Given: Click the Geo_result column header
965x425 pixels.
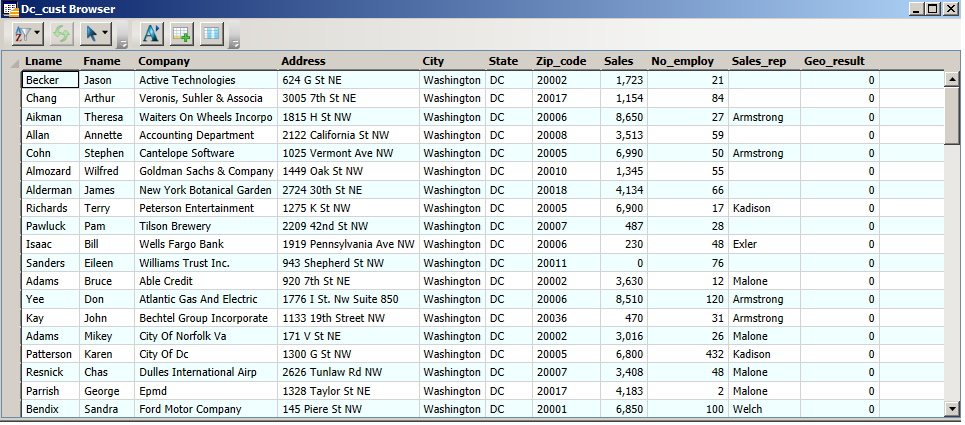Looking at the screenshot, I should click(x=833, y=61).
